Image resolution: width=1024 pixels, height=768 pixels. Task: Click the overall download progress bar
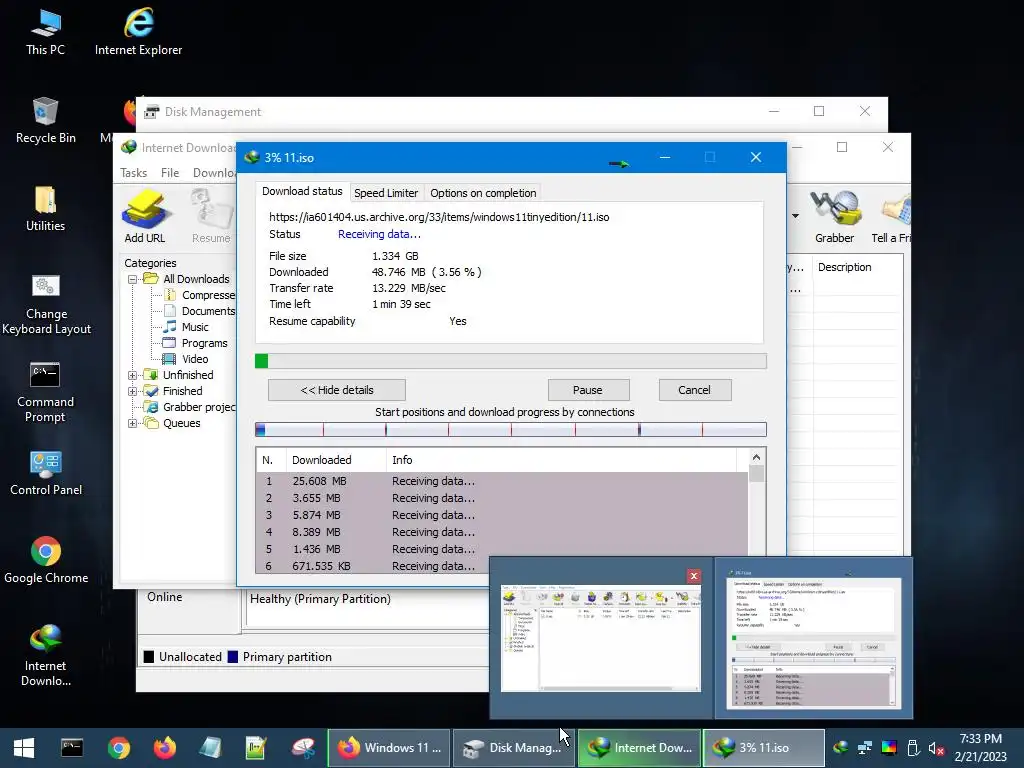[511, 361]
